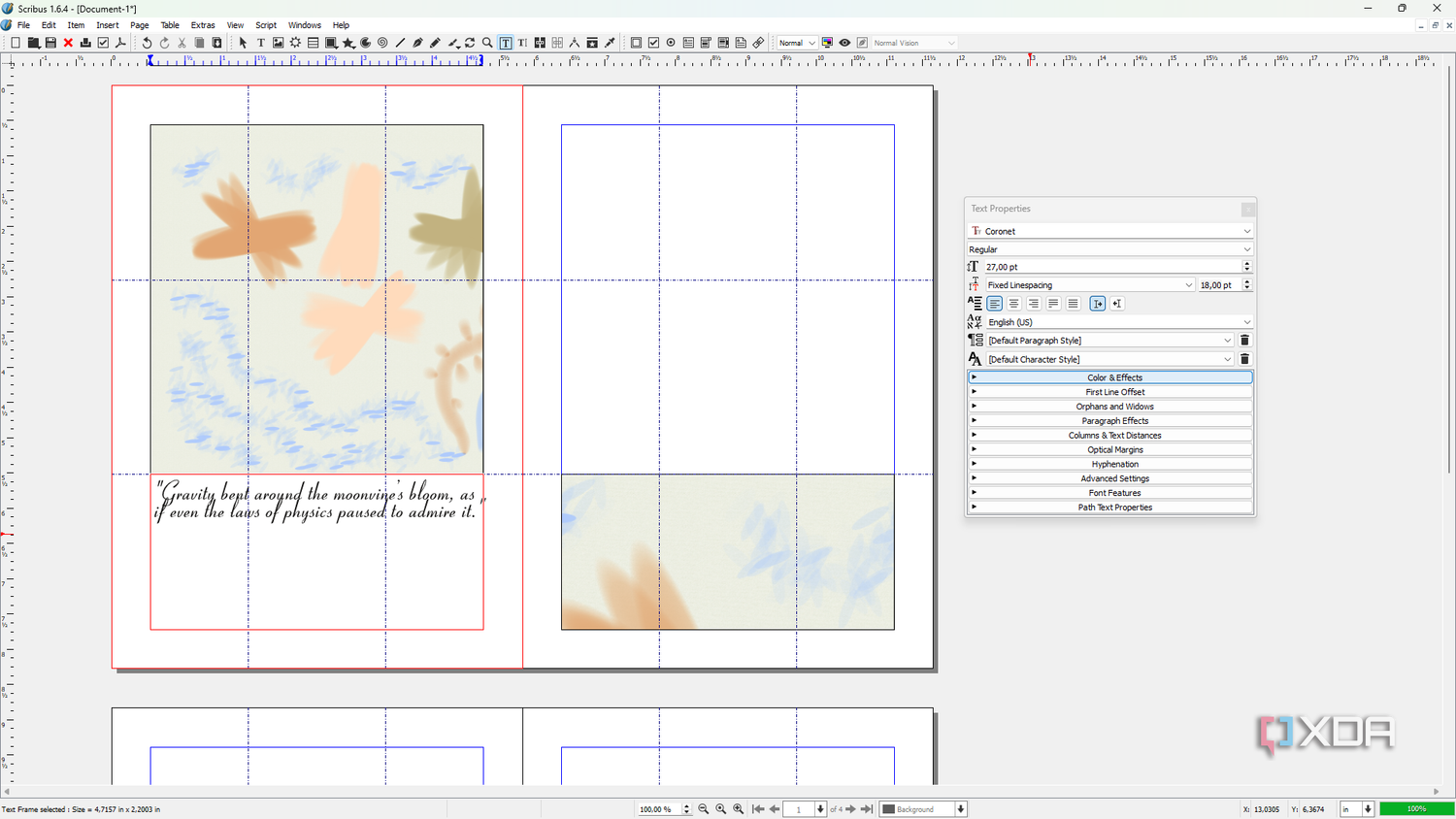1456x819 pixels.
Task: Choose the Zoom magnifier tool
Action: click(487, 43)
